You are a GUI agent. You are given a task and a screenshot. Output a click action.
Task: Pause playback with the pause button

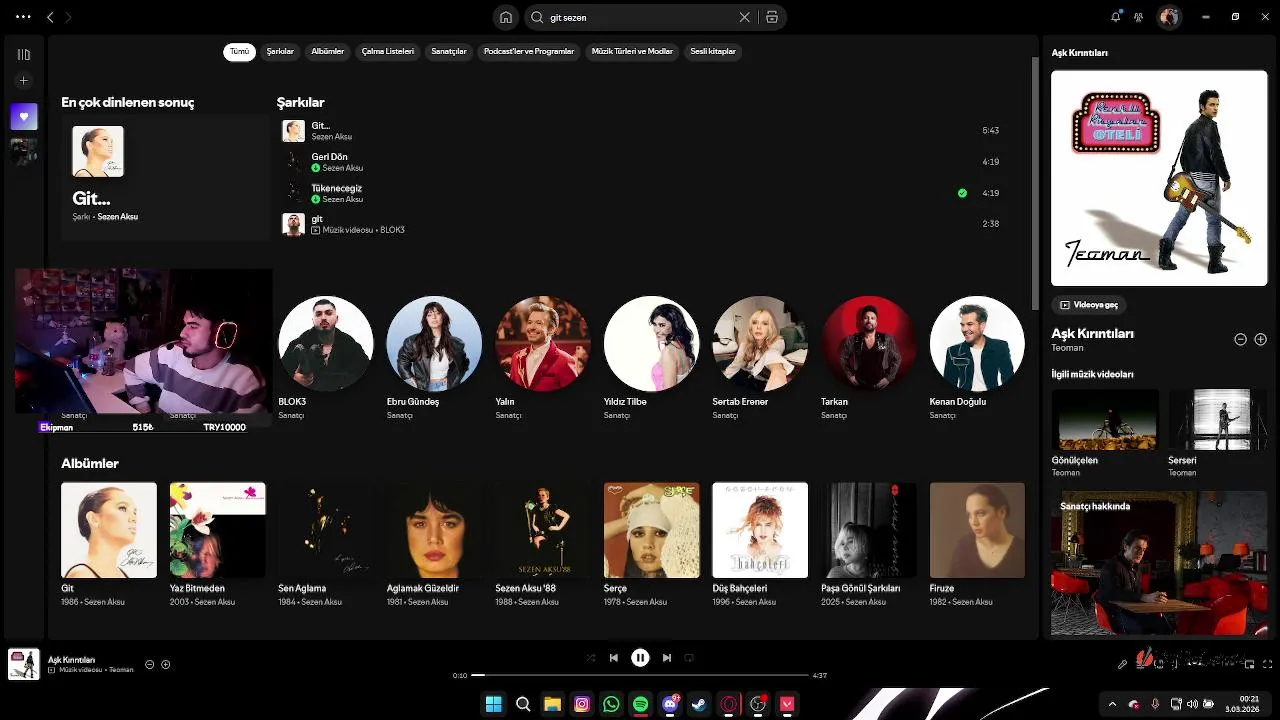click(x=640, y=658)
